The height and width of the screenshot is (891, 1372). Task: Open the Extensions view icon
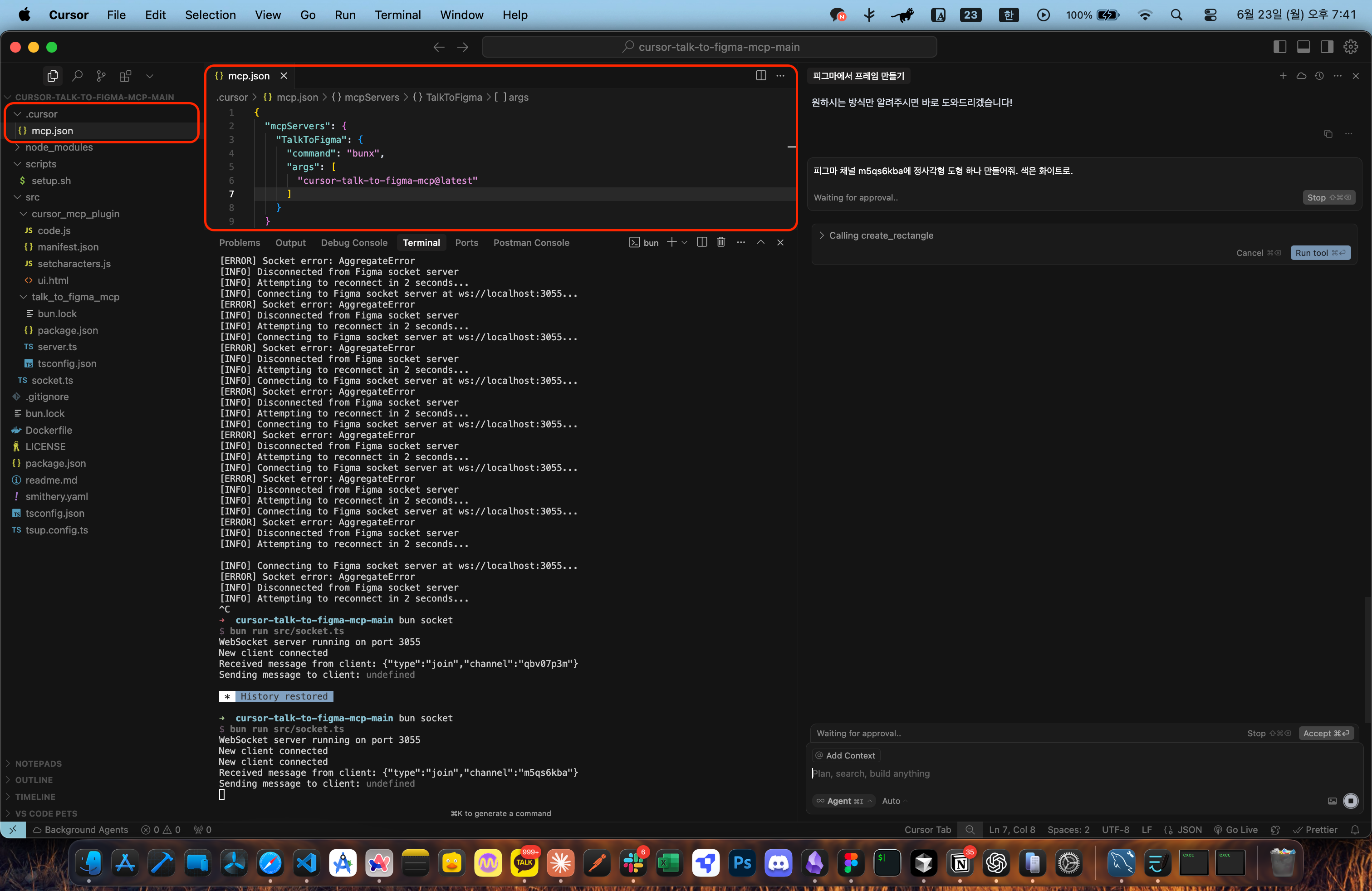point(125,75)
